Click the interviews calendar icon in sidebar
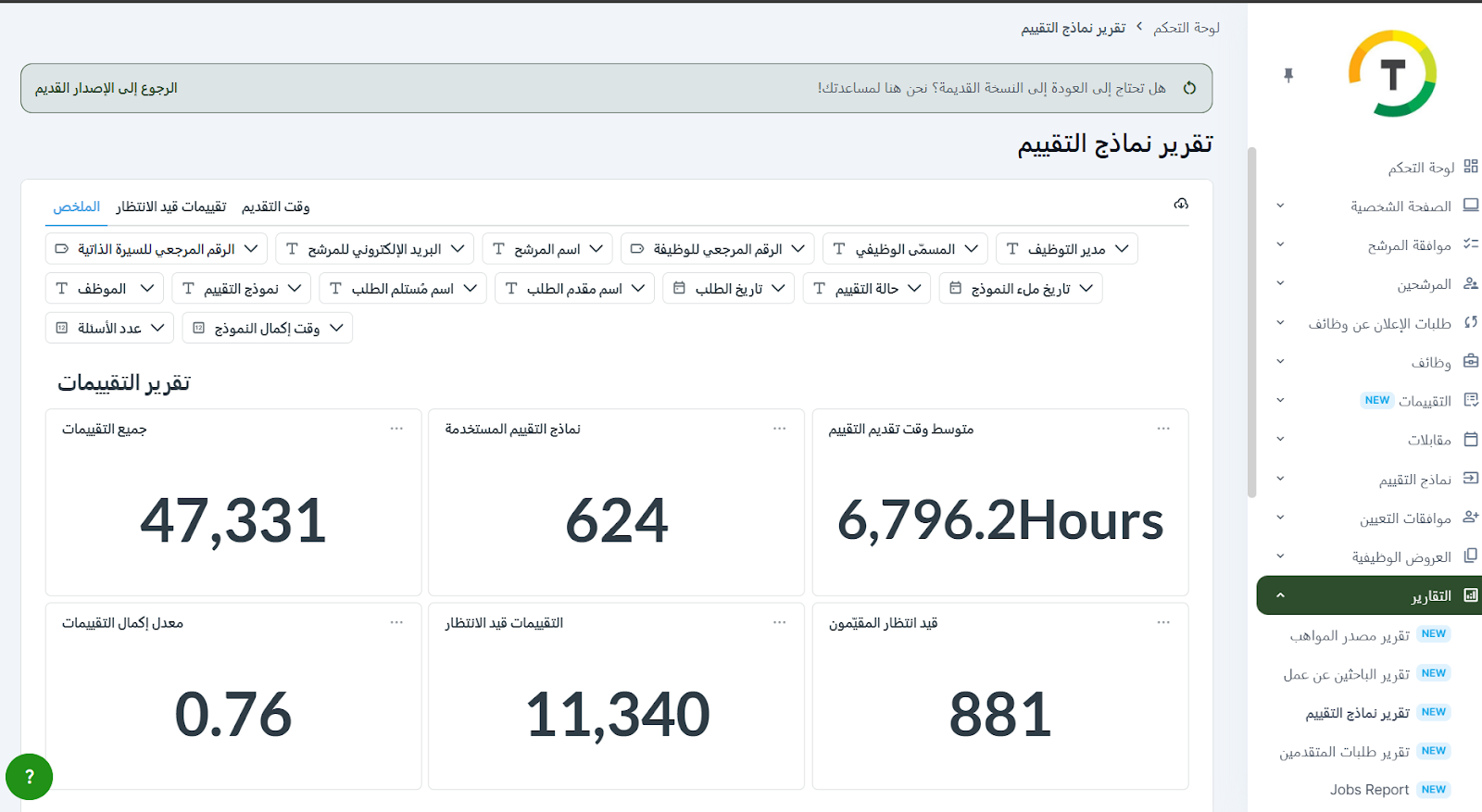 [1470, 439]
